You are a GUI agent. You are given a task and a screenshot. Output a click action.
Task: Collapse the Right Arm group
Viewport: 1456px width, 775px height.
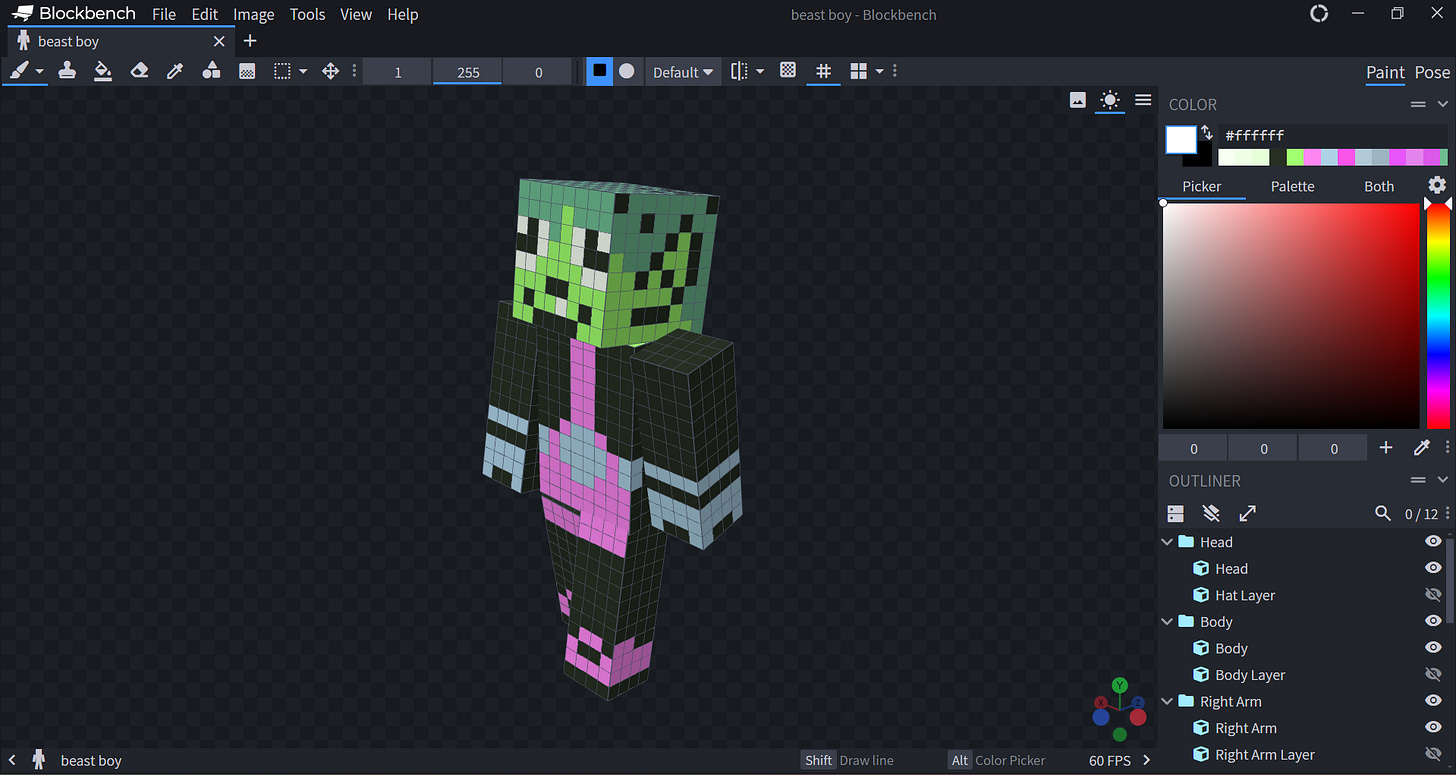pyautogui.click(x=1167, y=702)
